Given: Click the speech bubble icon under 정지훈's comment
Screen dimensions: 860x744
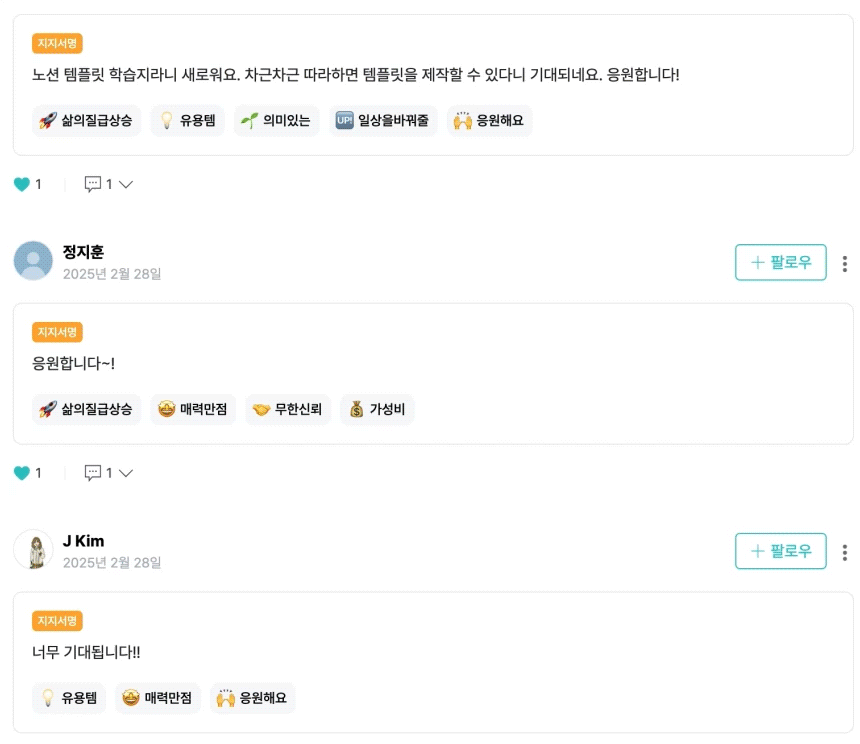Looking at the screenshot, I should pyautogui.click(x=93, y=473).
